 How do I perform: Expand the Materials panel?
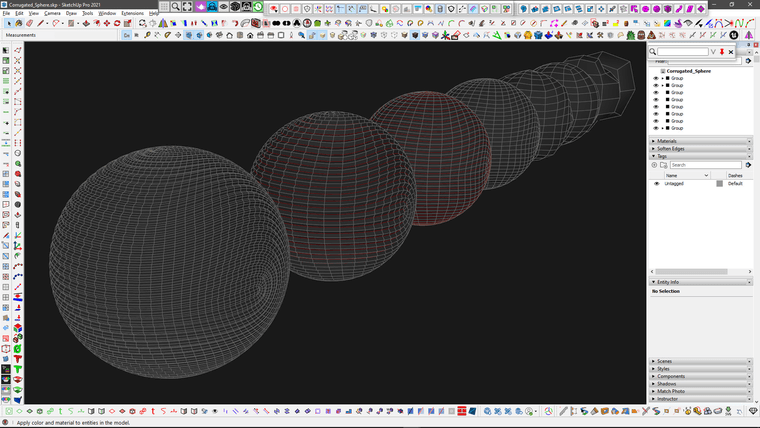(666, 141)
